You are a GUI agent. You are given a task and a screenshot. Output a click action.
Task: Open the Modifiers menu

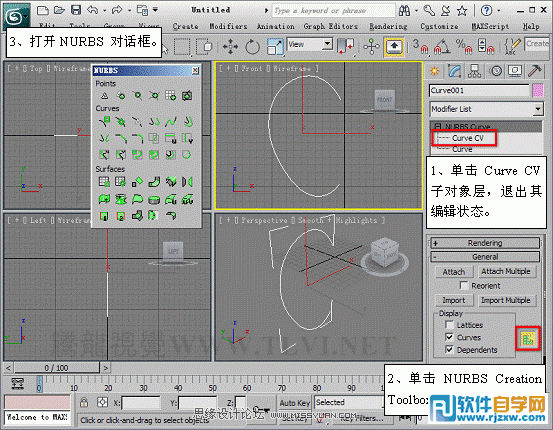[228, 26]
